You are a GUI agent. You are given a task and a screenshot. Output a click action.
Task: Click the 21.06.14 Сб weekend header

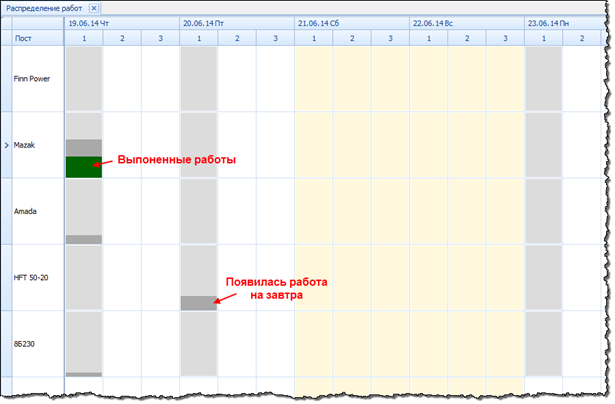[320, 21]
